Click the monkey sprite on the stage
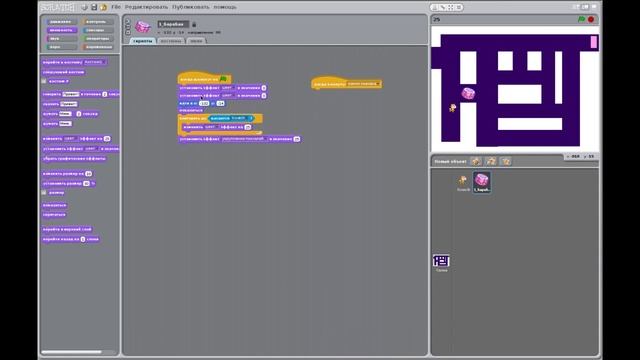The image size is (640, 360). click(x=453, y=108)
